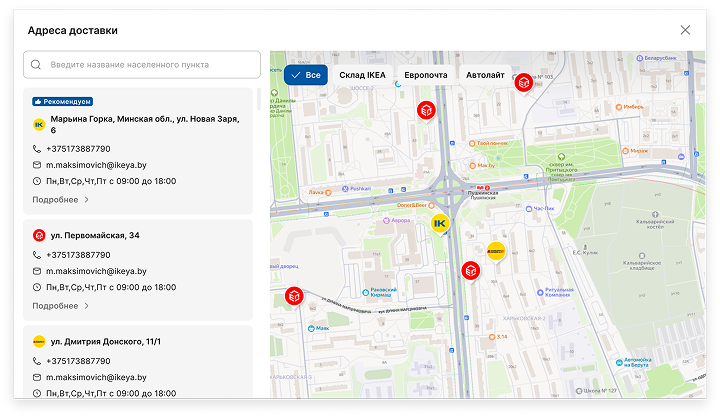Click 'Раковский Кирмаш' place on map
The image size is (720, 417).
380,292
